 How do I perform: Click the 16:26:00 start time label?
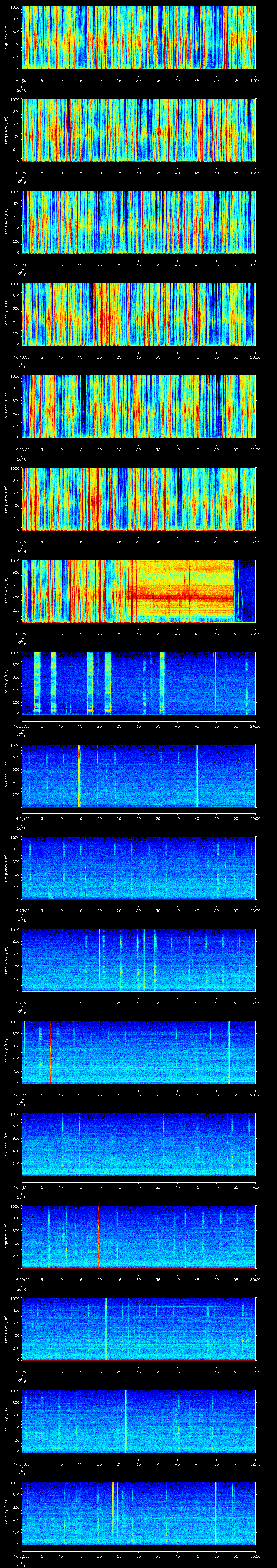(x=21, y=1003)
